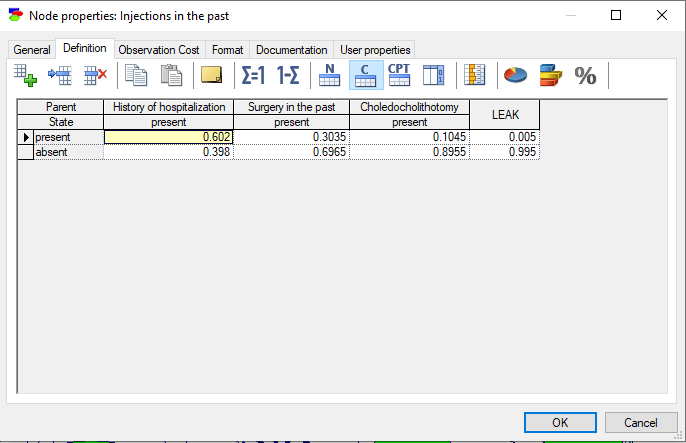Image resolution: width=686 pixels, height=443 pixels.
Task: Select the 'present' state row label
Action: pos(69,137)
